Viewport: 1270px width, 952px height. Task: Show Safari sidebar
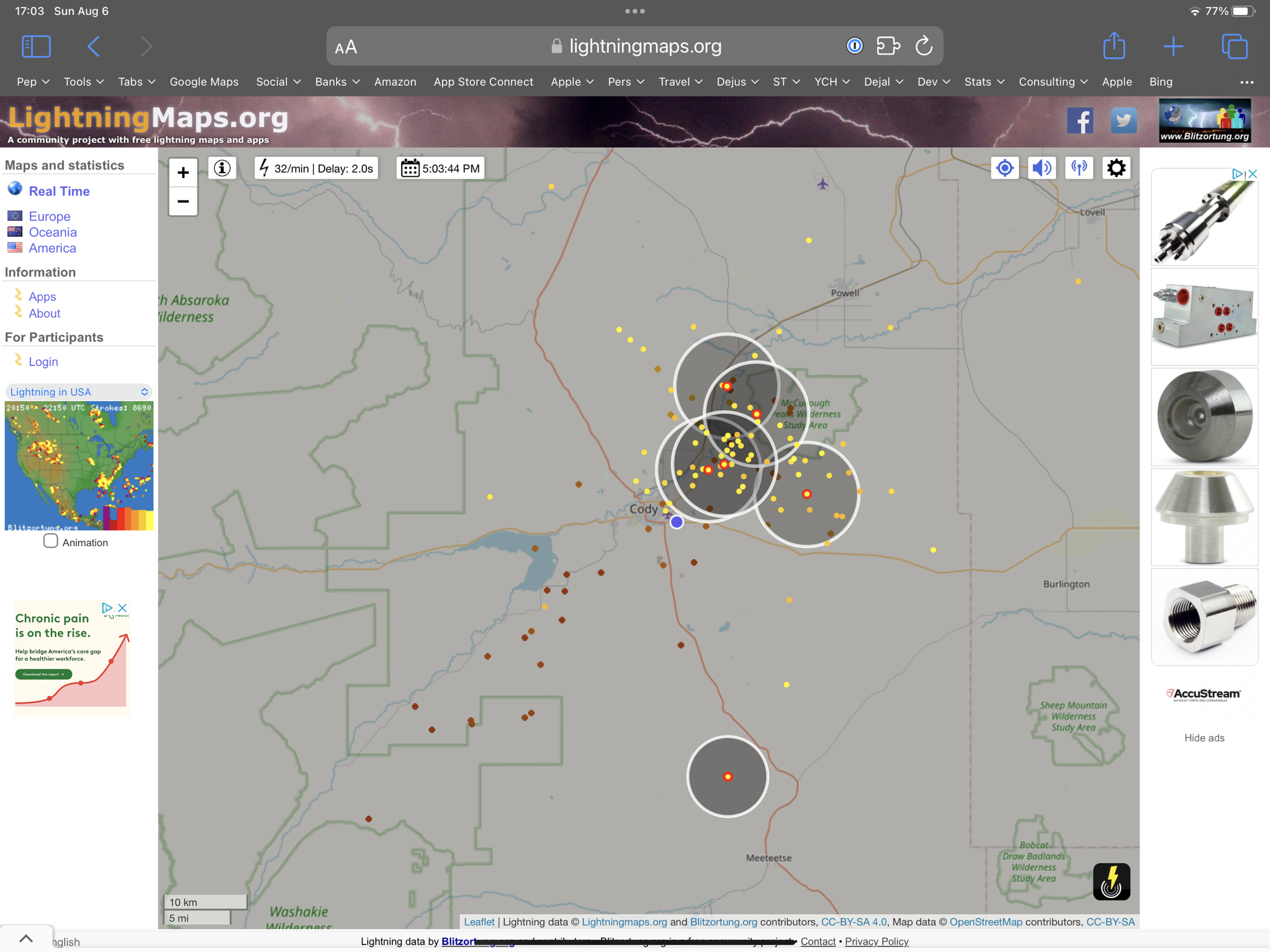point(36,47)
